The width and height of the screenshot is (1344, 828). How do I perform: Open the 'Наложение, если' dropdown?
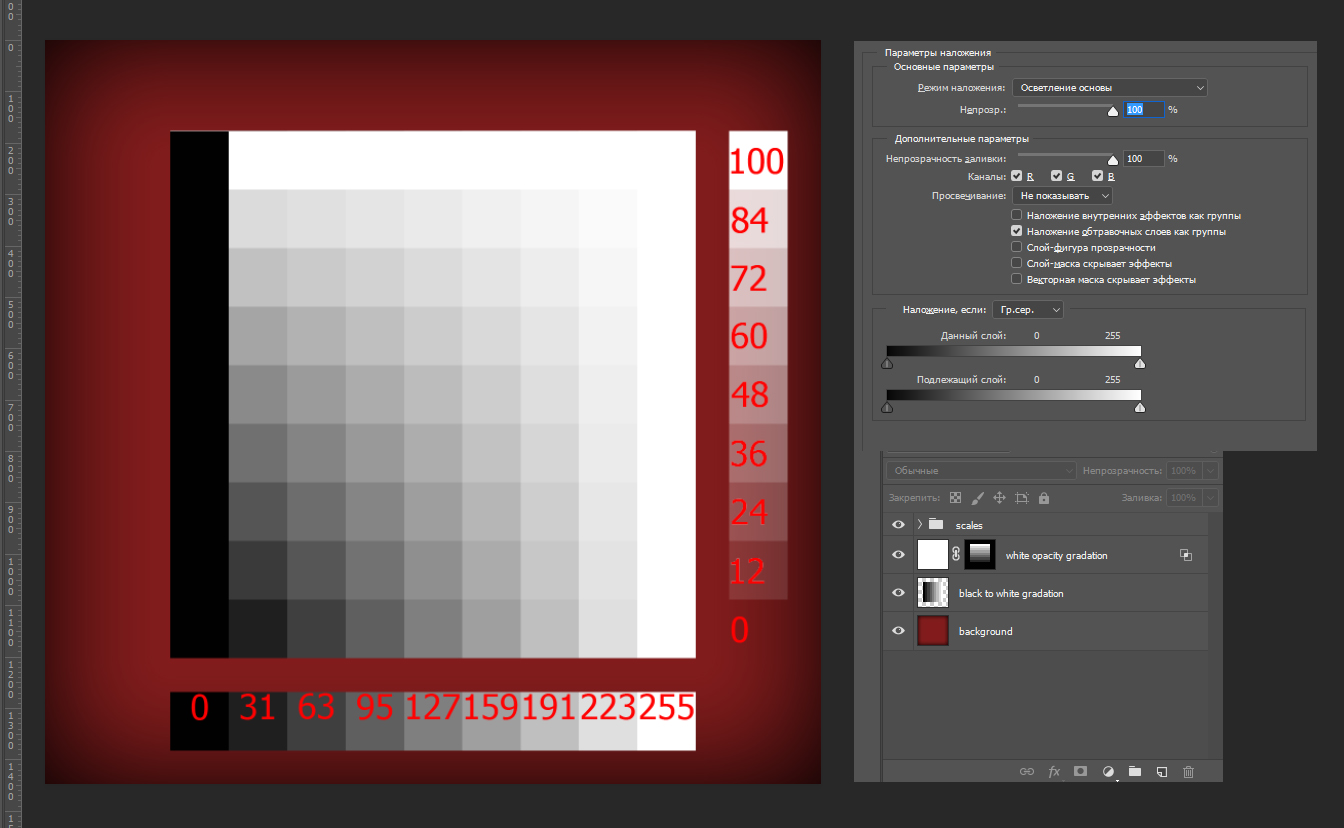1028,309
